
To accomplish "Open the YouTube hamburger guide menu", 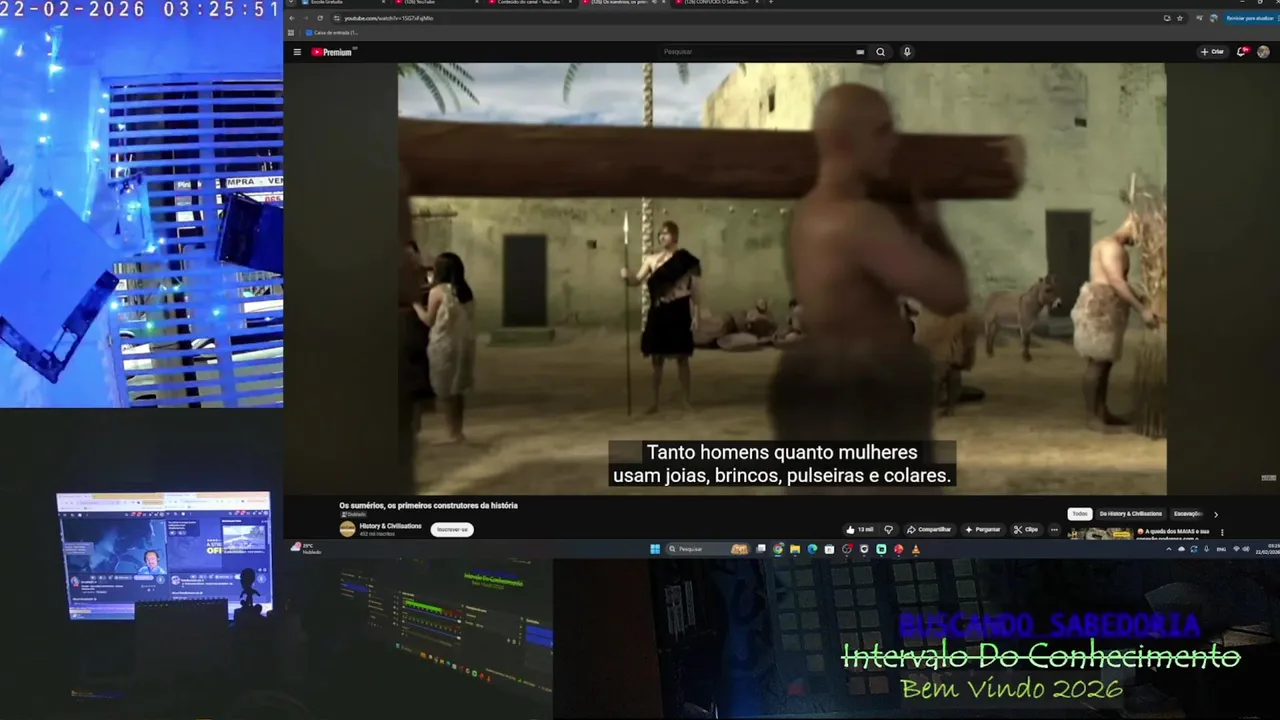I will tap(297, 52).
